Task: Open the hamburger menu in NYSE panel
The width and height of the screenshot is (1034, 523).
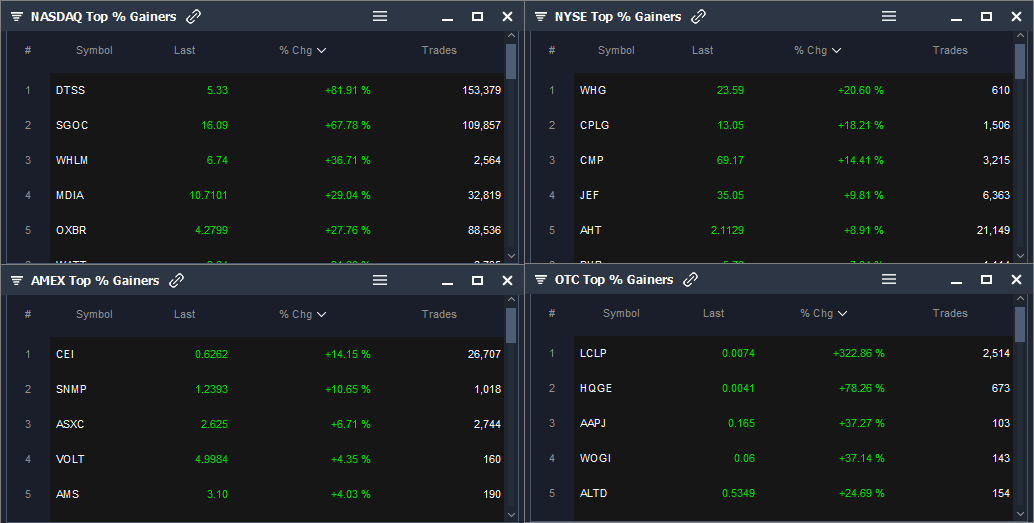Action: (889, 16)
